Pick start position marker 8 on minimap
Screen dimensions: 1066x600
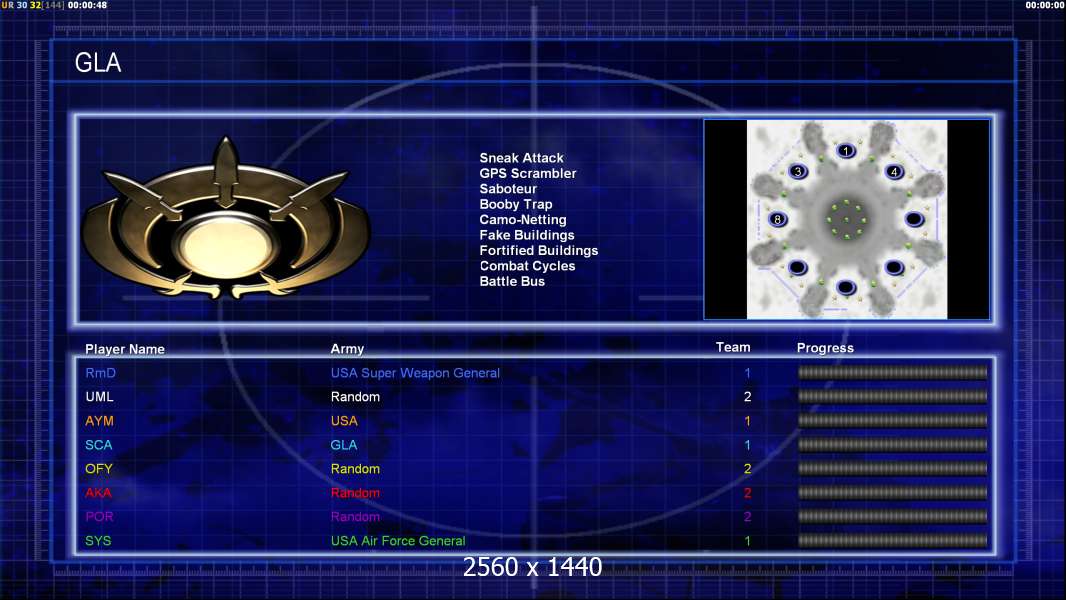coord(778,219)
